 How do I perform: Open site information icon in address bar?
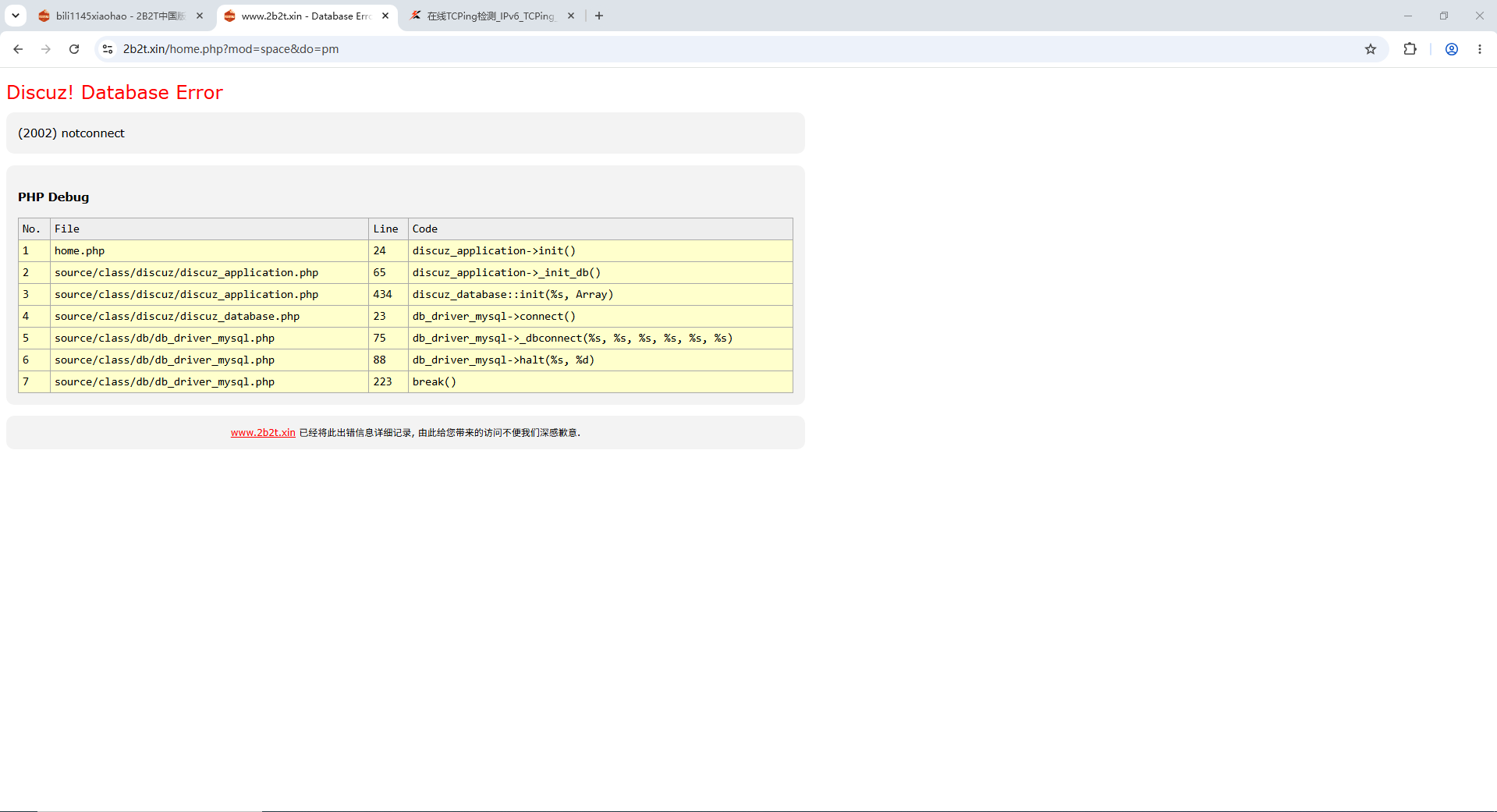tap(108, 49)
